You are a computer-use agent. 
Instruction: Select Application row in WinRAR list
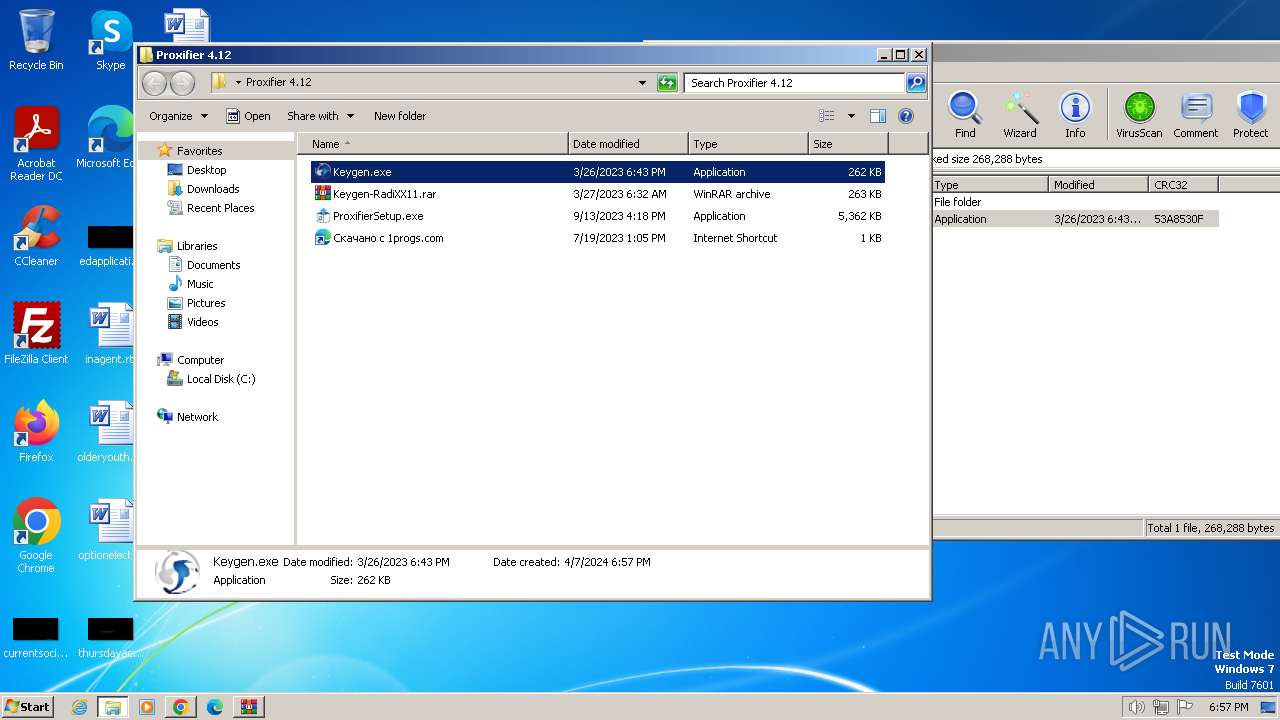click(1075, 219)
